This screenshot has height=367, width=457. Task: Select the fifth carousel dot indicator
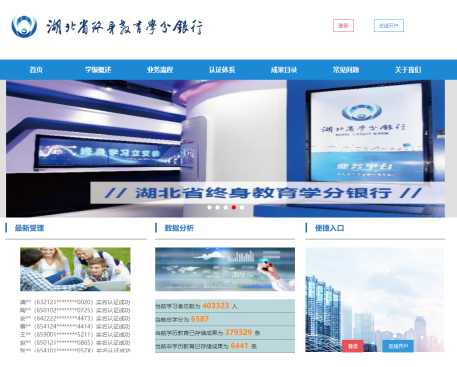pos(242,207)
